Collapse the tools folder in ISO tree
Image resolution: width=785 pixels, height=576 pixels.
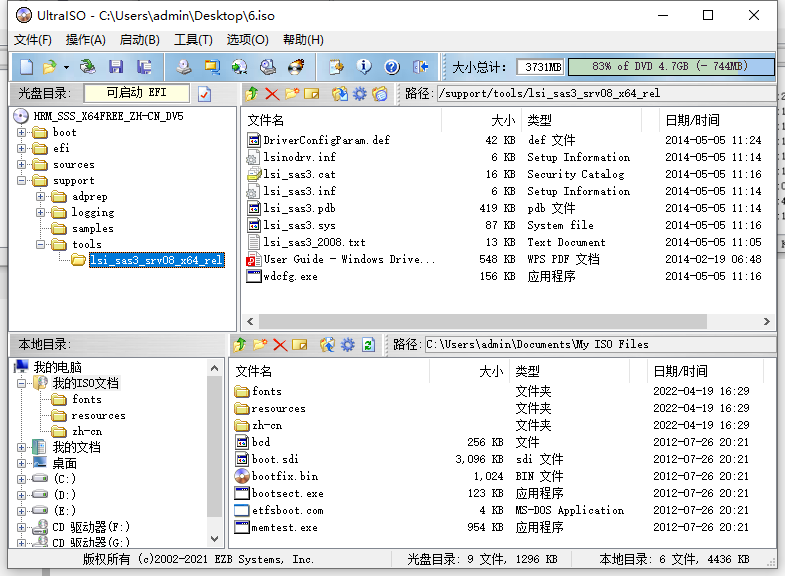[x=41, y=244]
